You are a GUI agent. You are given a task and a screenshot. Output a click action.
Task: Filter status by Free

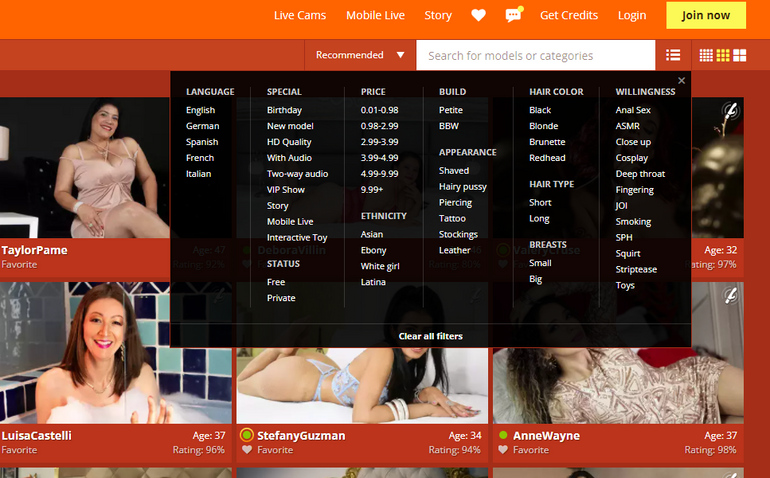[x=276, y=282]
